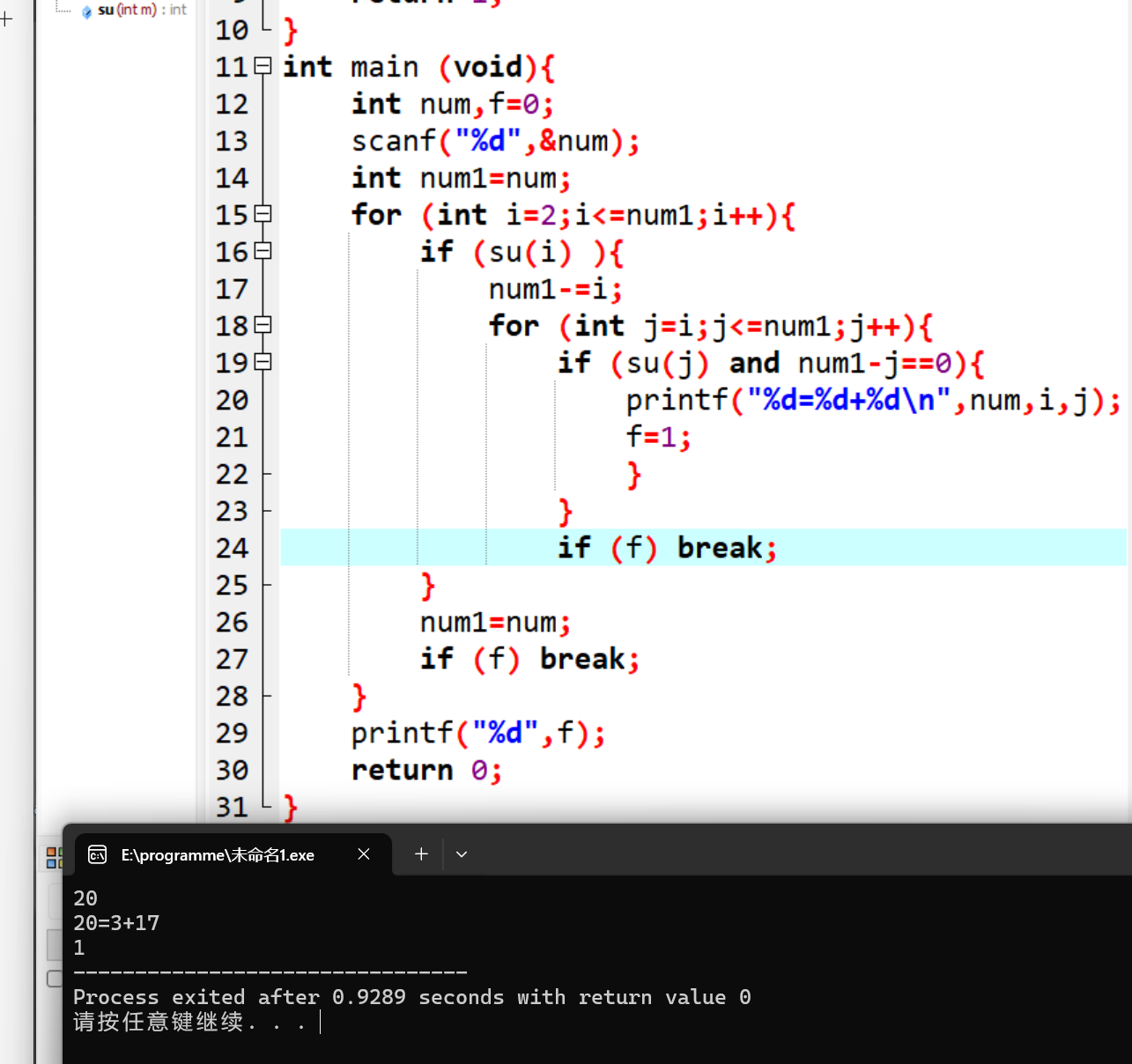Collapse the if (su(j)) fold on line 19
Viewport: 1132px width, 1064px height.
[263, 362]
